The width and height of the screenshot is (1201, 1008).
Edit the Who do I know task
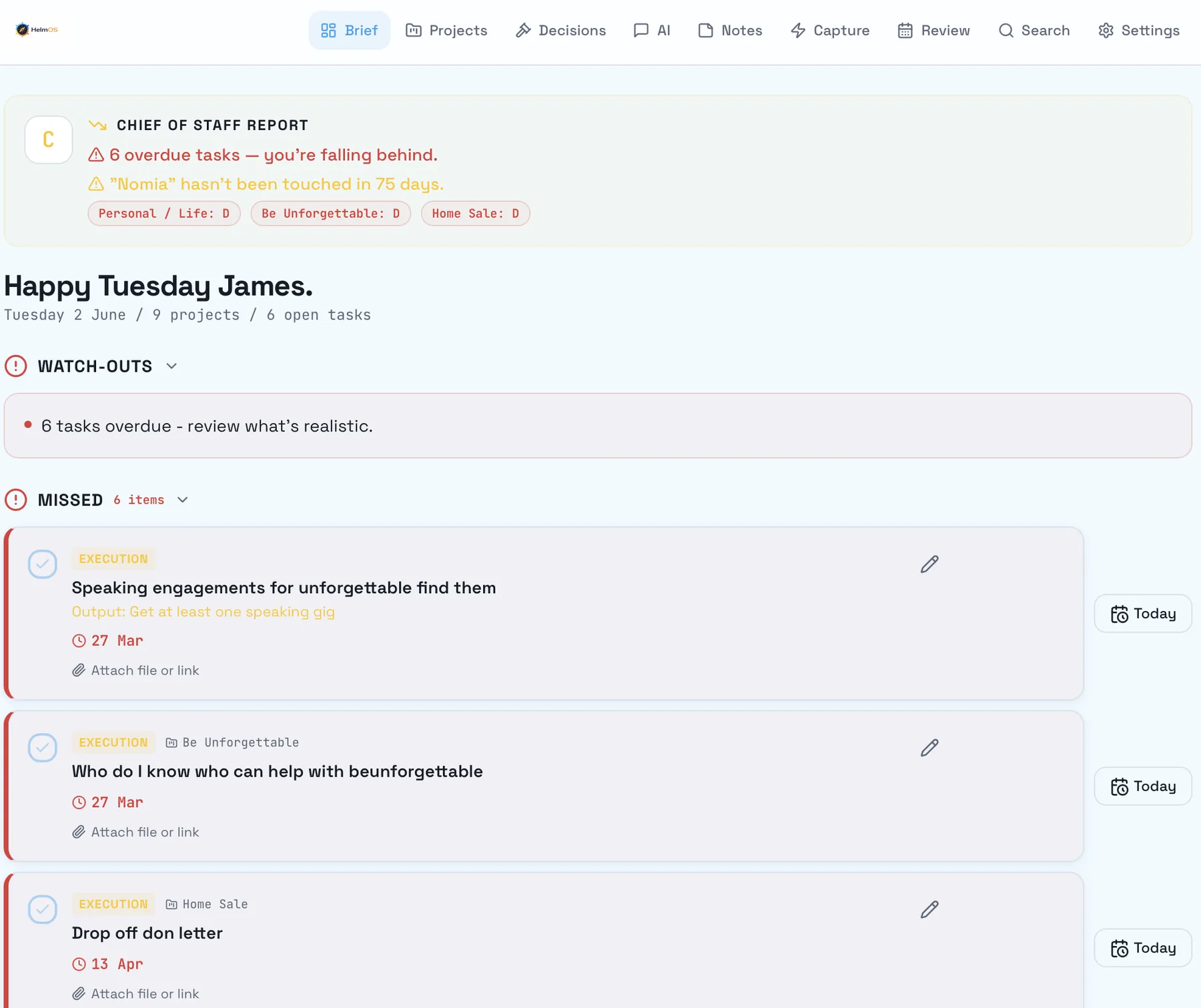[929, 748]
